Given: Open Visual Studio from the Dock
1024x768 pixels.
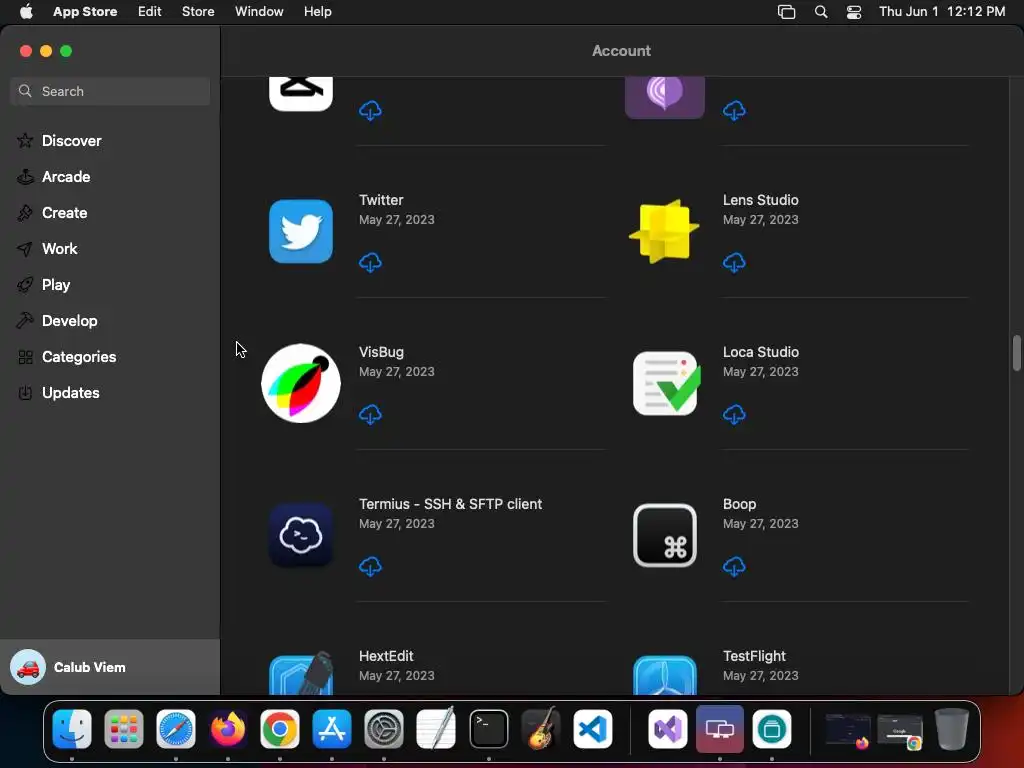Looking at the screenshot, I should click(667, 729).
